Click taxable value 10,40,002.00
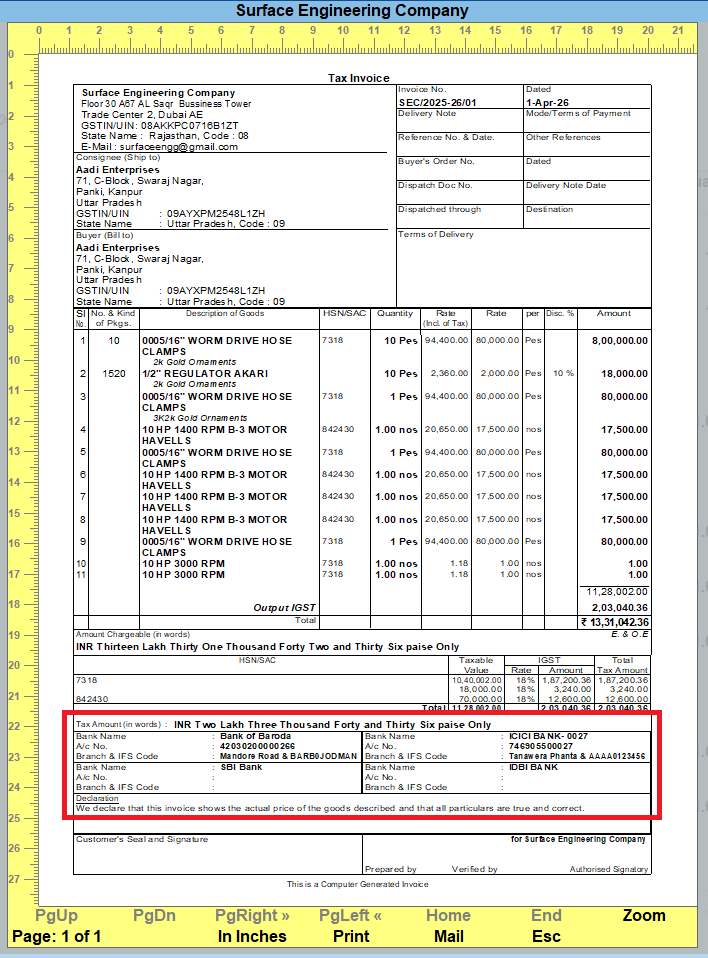This screenshot has height=958, width=708. click(x=476, y=679)
